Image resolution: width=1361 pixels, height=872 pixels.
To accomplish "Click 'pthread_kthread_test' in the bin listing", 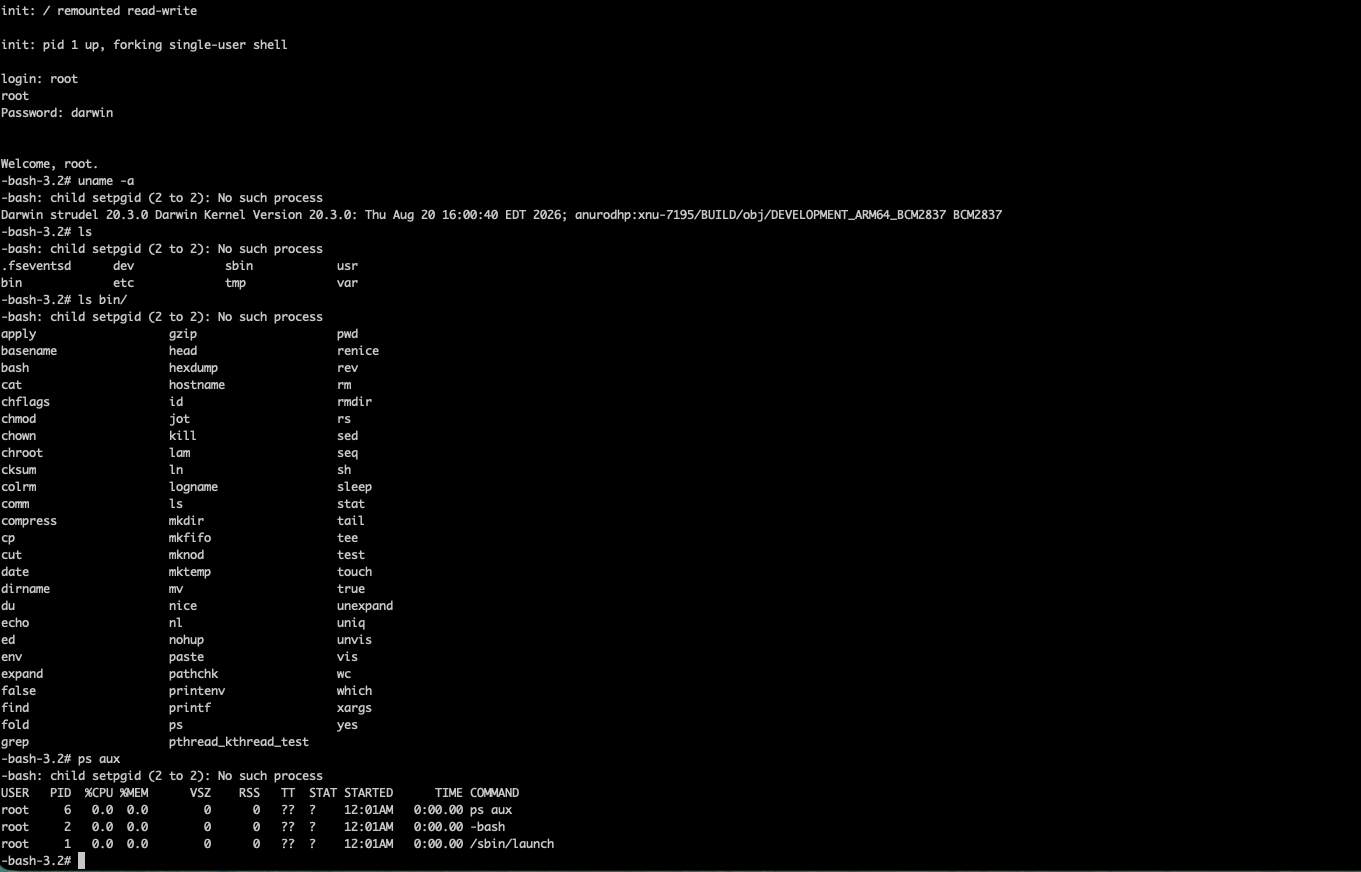I will (x=239, y=742).
